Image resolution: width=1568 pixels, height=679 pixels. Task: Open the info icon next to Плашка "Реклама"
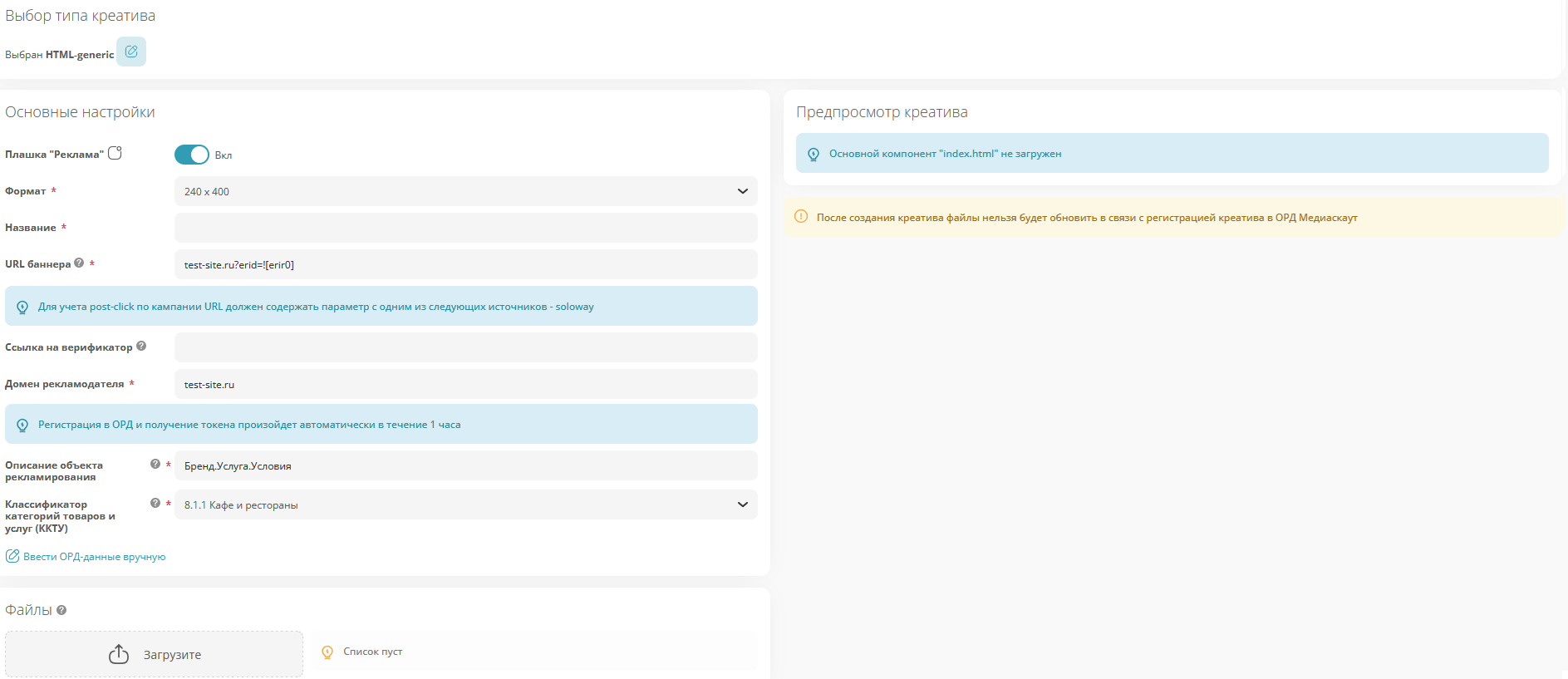click(x=116, y=153)
